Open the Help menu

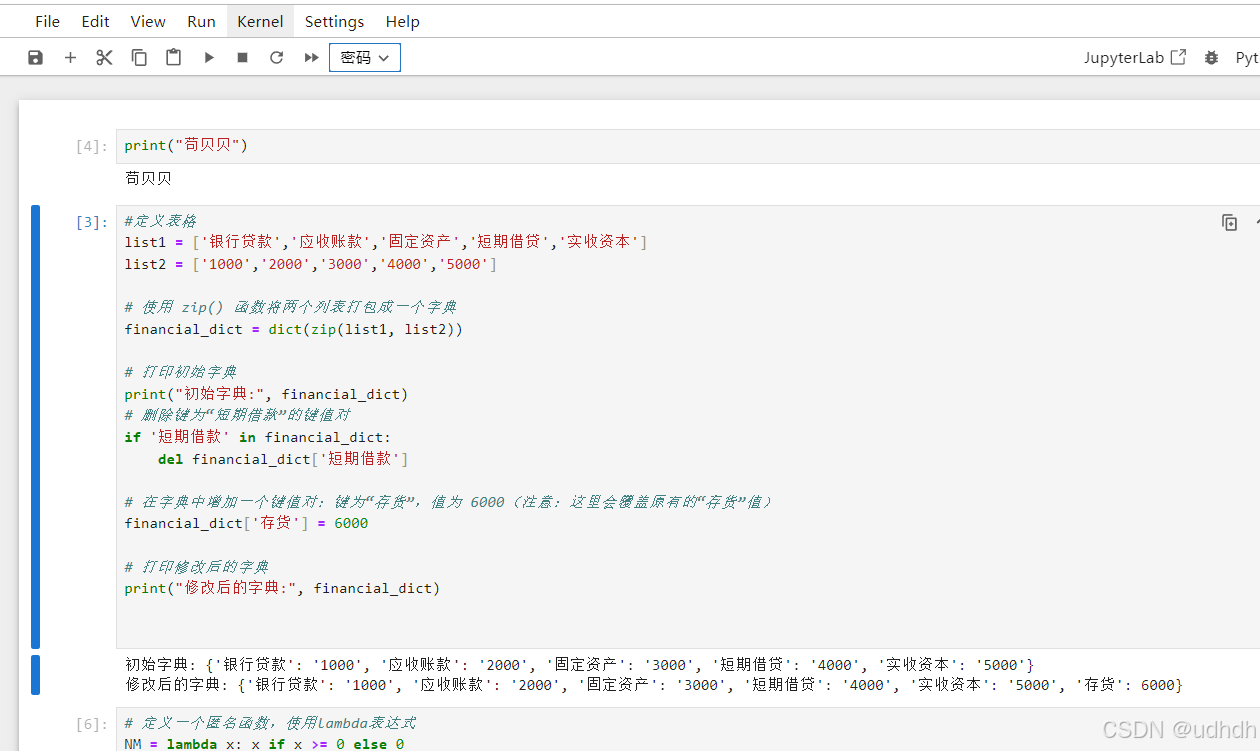tap(403, 20)
